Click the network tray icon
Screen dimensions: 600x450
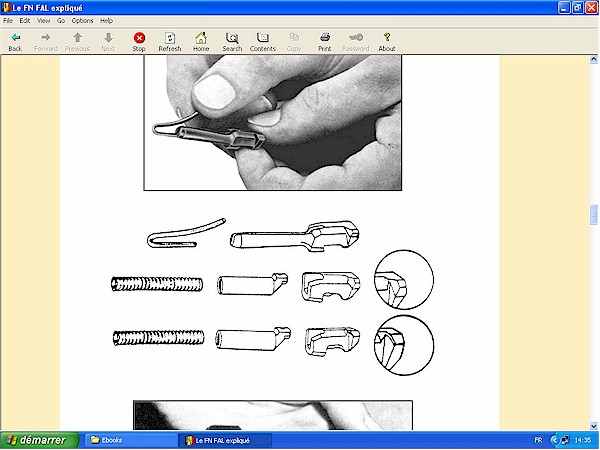[564, 440]
